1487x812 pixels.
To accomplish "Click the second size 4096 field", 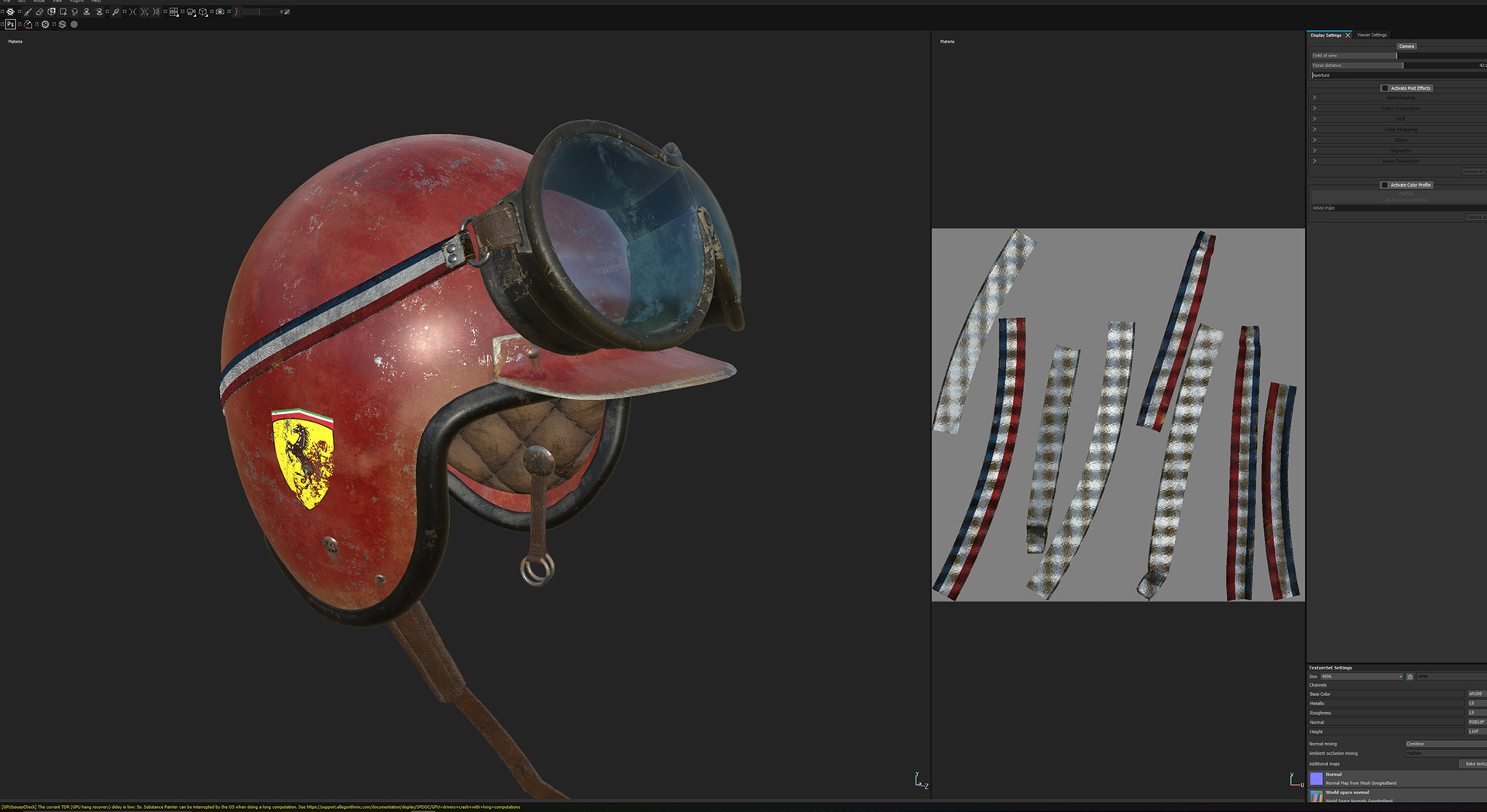I will click(1451, 677).
